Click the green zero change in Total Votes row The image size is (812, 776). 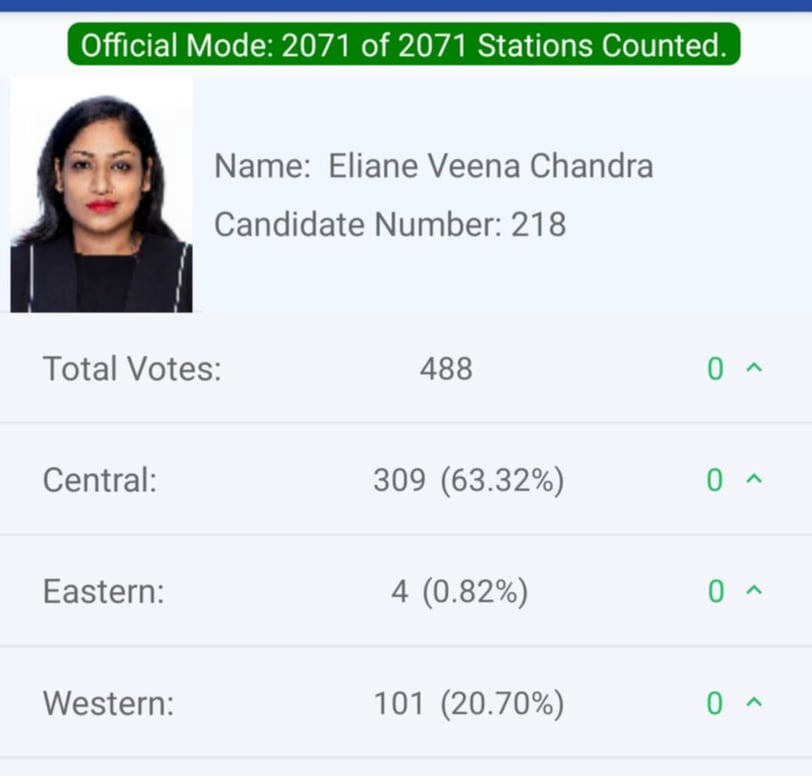[716, 369]
